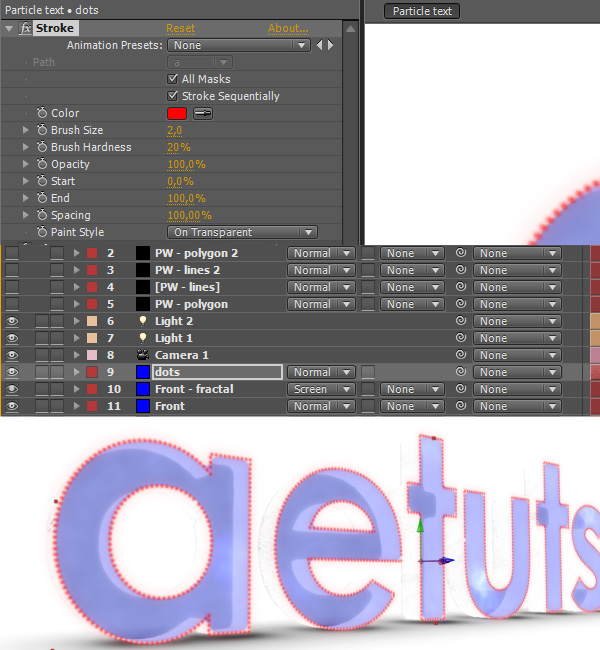Click parent pick whip for Camera 1

(461, 354)
